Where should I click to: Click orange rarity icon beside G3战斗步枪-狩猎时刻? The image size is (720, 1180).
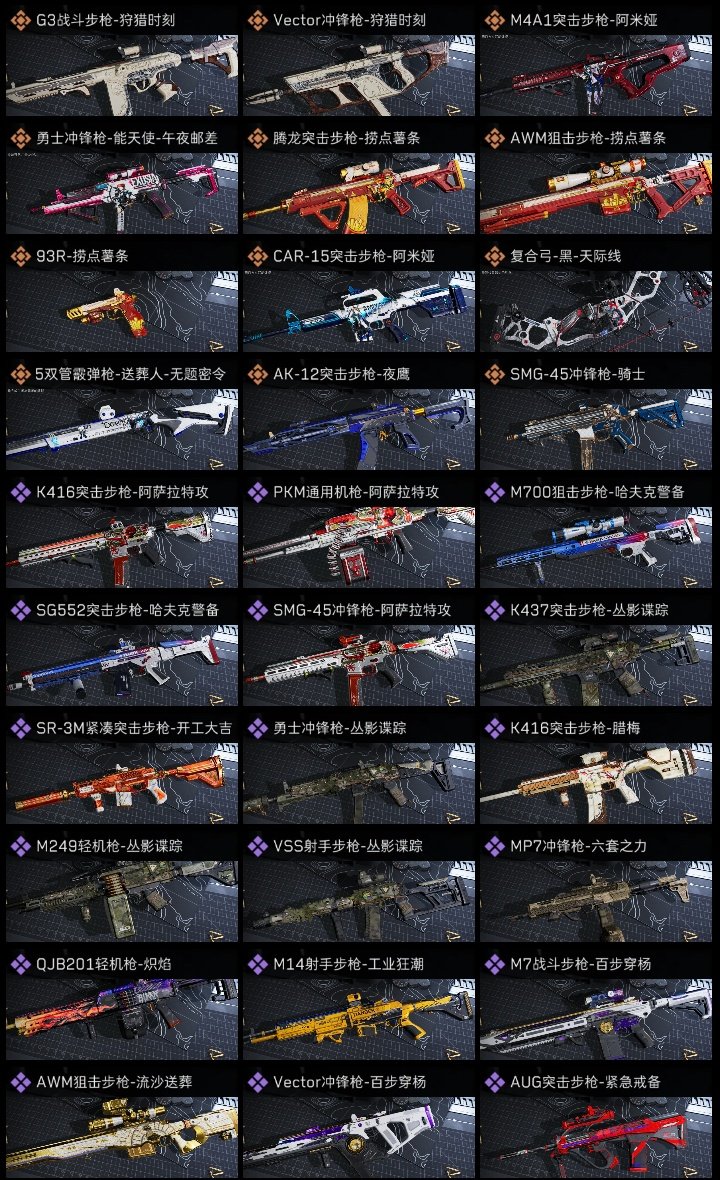tap(20, 20)
